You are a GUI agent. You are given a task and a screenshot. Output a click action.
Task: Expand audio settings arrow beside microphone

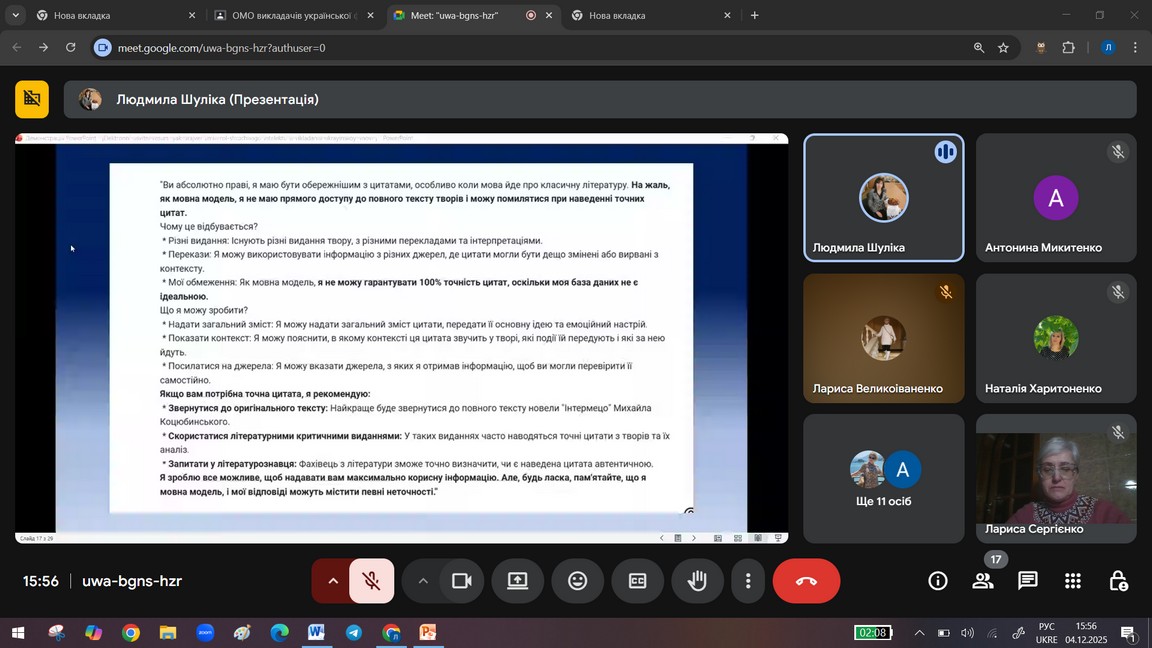click(332, 581)
